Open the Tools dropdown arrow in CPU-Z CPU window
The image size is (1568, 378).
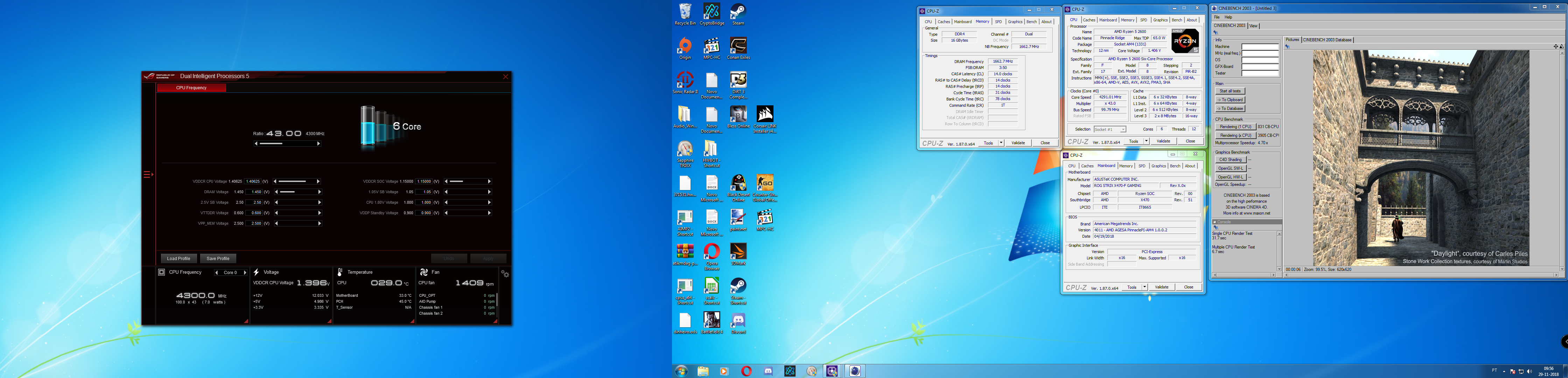click(1146, 141)
